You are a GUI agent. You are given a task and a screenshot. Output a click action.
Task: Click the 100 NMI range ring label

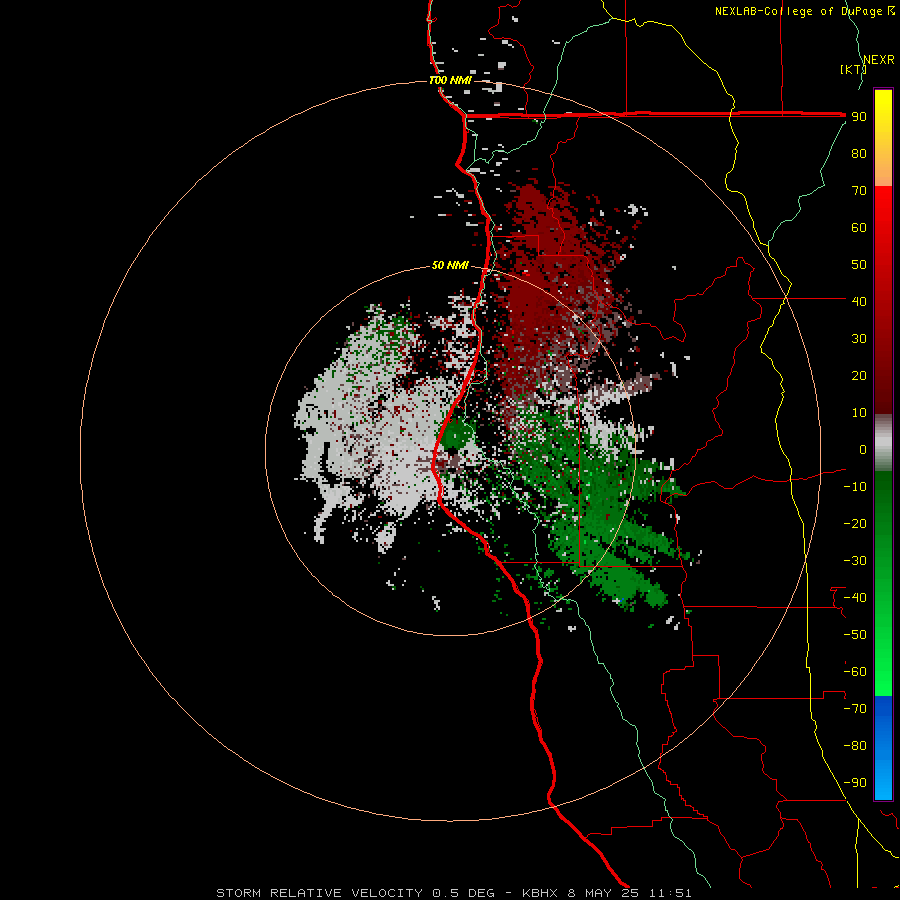(x=451, y=80)
